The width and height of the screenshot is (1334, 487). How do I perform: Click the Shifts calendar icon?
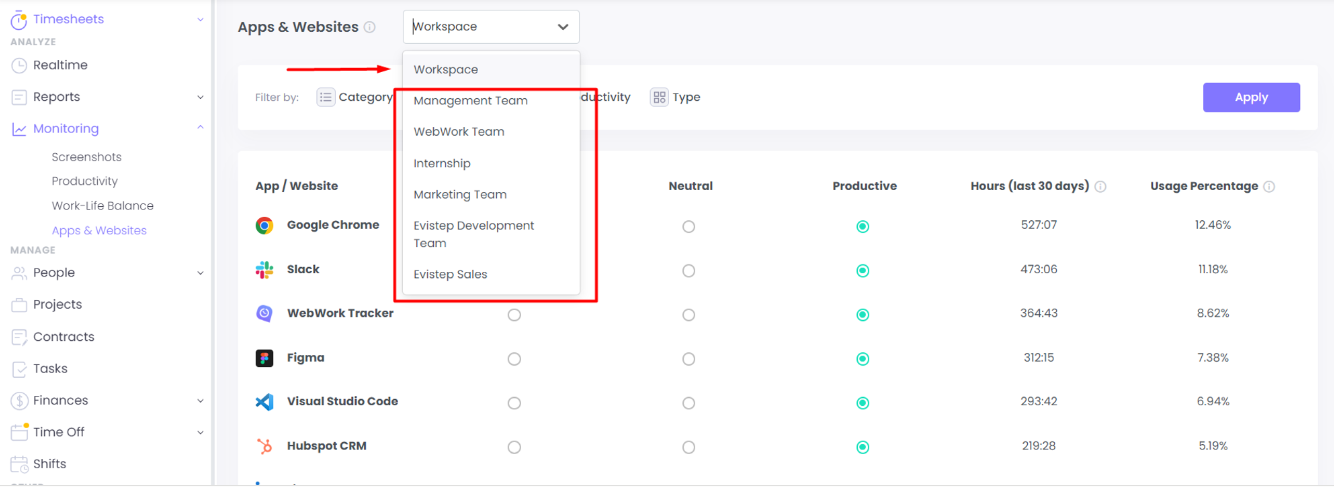pos(19,464)
